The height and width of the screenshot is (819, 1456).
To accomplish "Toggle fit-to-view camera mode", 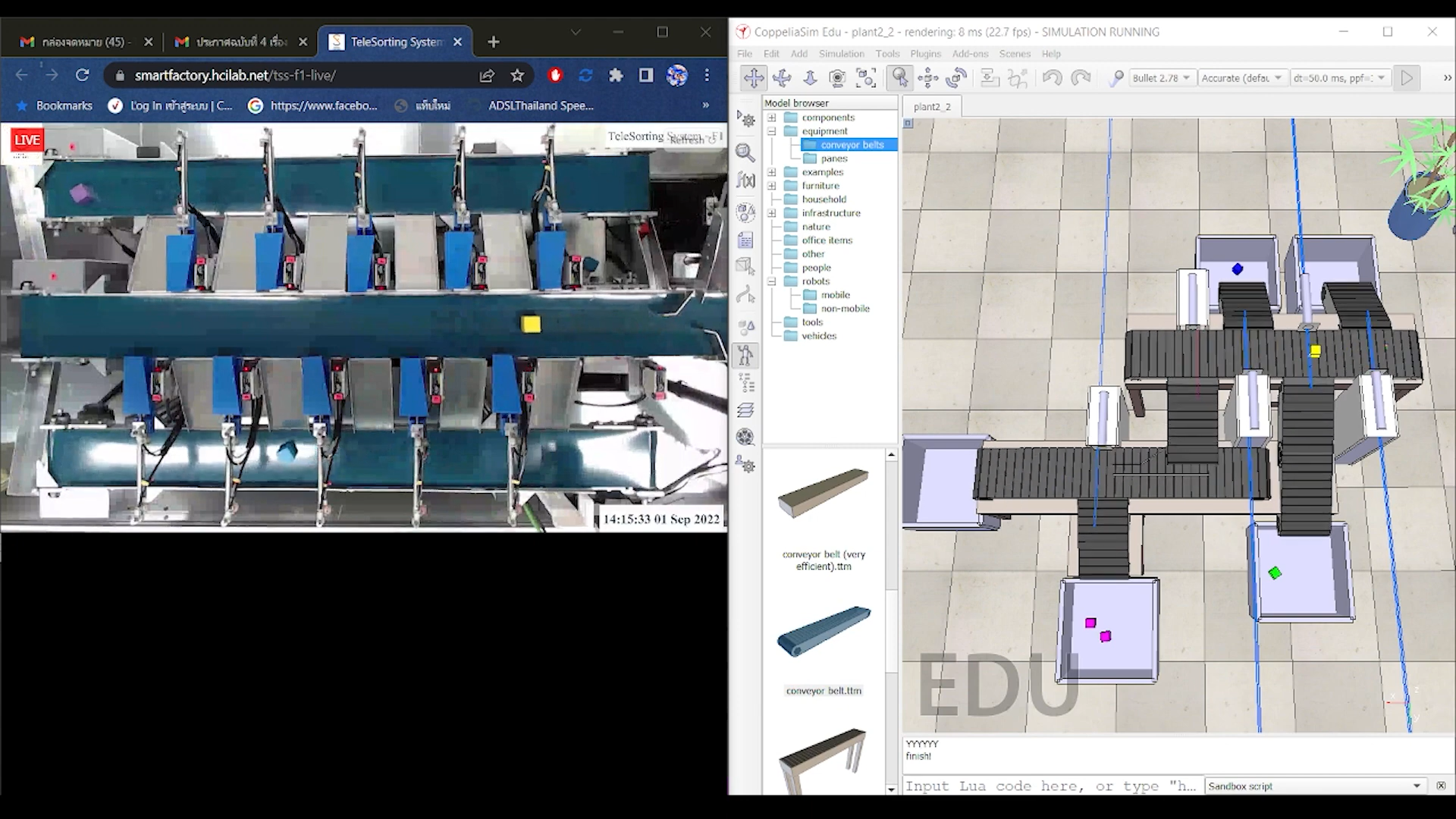I will [x=866, y=77].
